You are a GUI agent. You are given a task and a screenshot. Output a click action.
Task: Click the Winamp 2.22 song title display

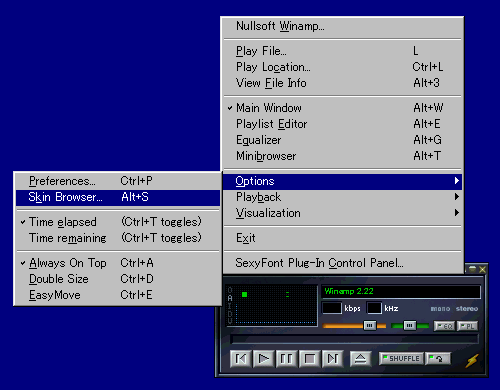pyautogui.click(x=401, y=292)
